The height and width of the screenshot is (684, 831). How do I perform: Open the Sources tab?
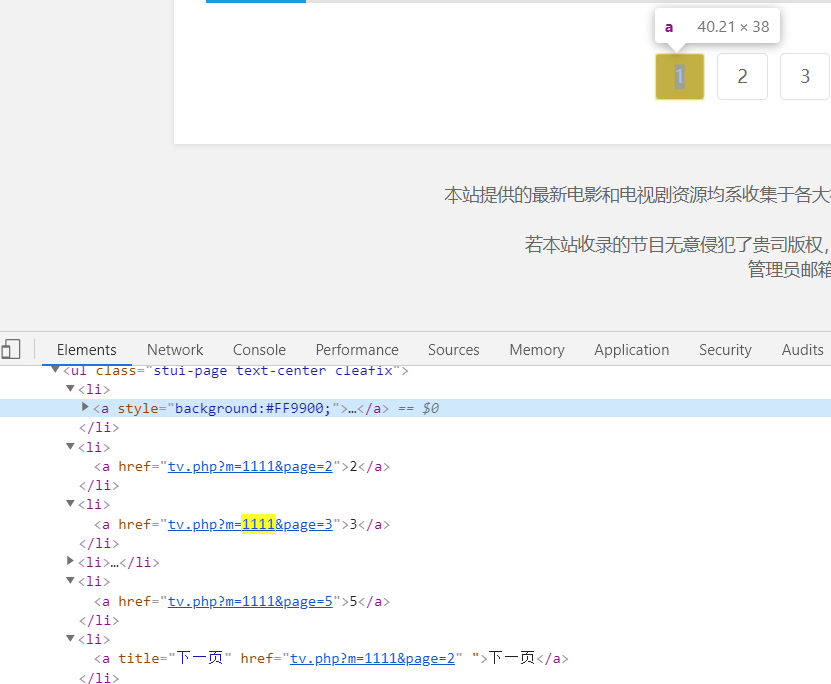(x=454, y=350)
